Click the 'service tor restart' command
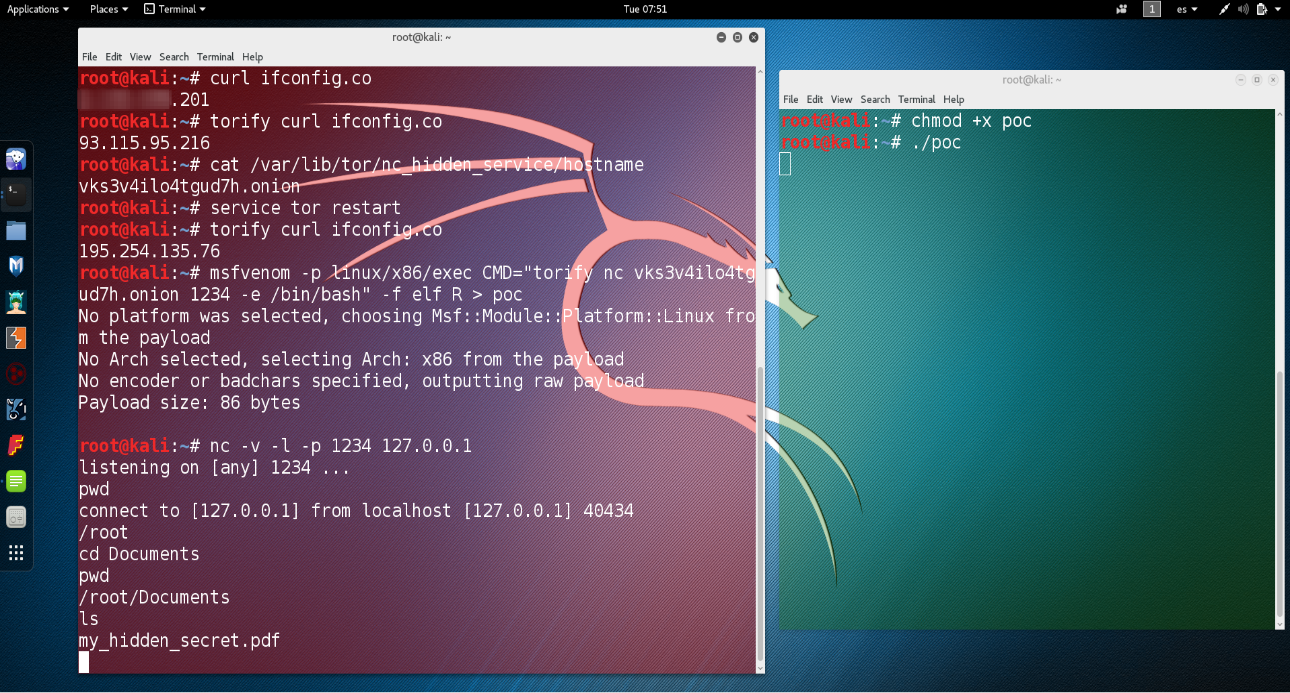Viewport: 1290px width, 693px height. pos(305,208)
